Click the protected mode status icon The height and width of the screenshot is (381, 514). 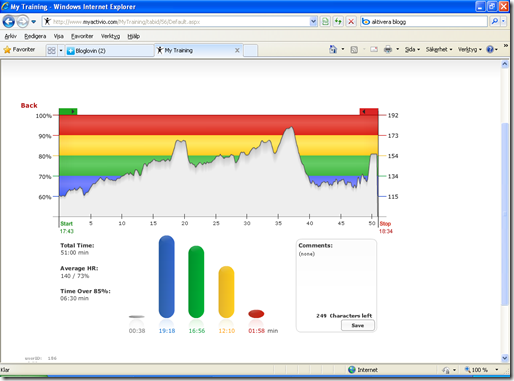click(x=446, y=370)
